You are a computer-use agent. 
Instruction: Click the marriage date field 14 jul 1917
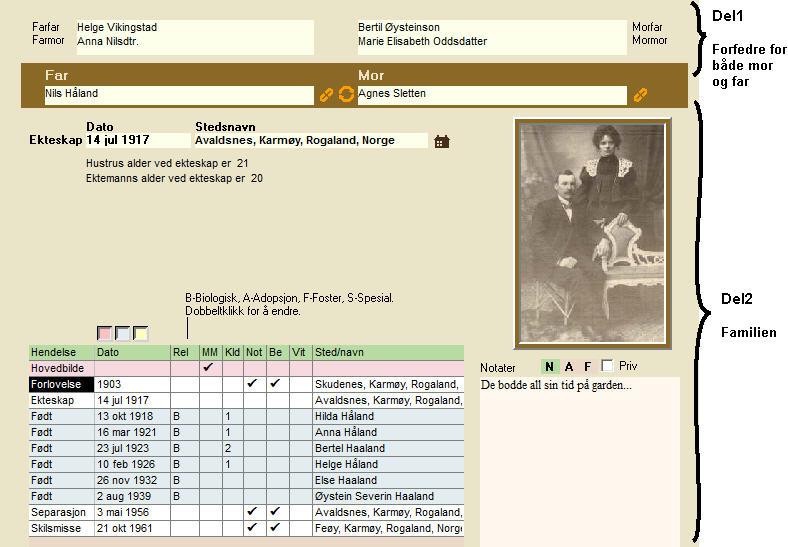pyautogui.click(x=137, y=141)
